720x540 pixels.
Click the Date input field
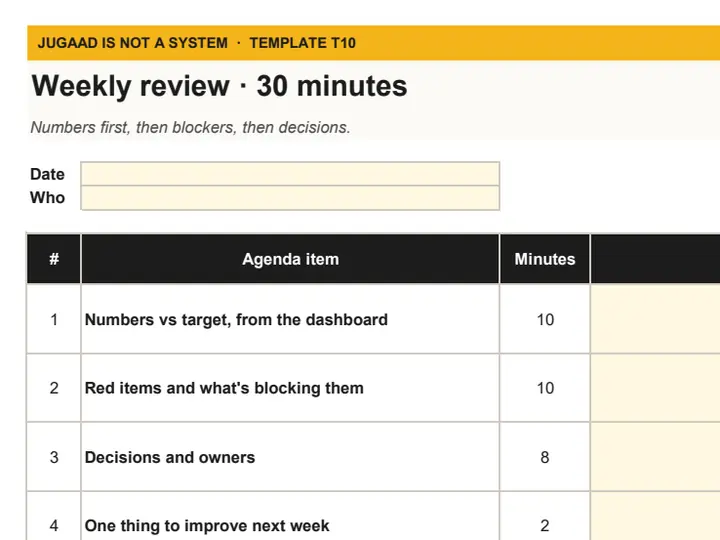point(290,174)
